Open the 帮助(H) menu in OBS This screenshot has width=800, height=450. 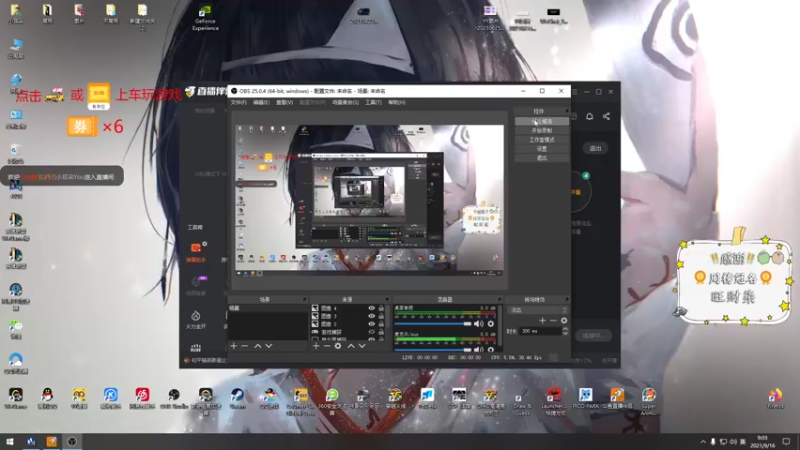(397, 103)
